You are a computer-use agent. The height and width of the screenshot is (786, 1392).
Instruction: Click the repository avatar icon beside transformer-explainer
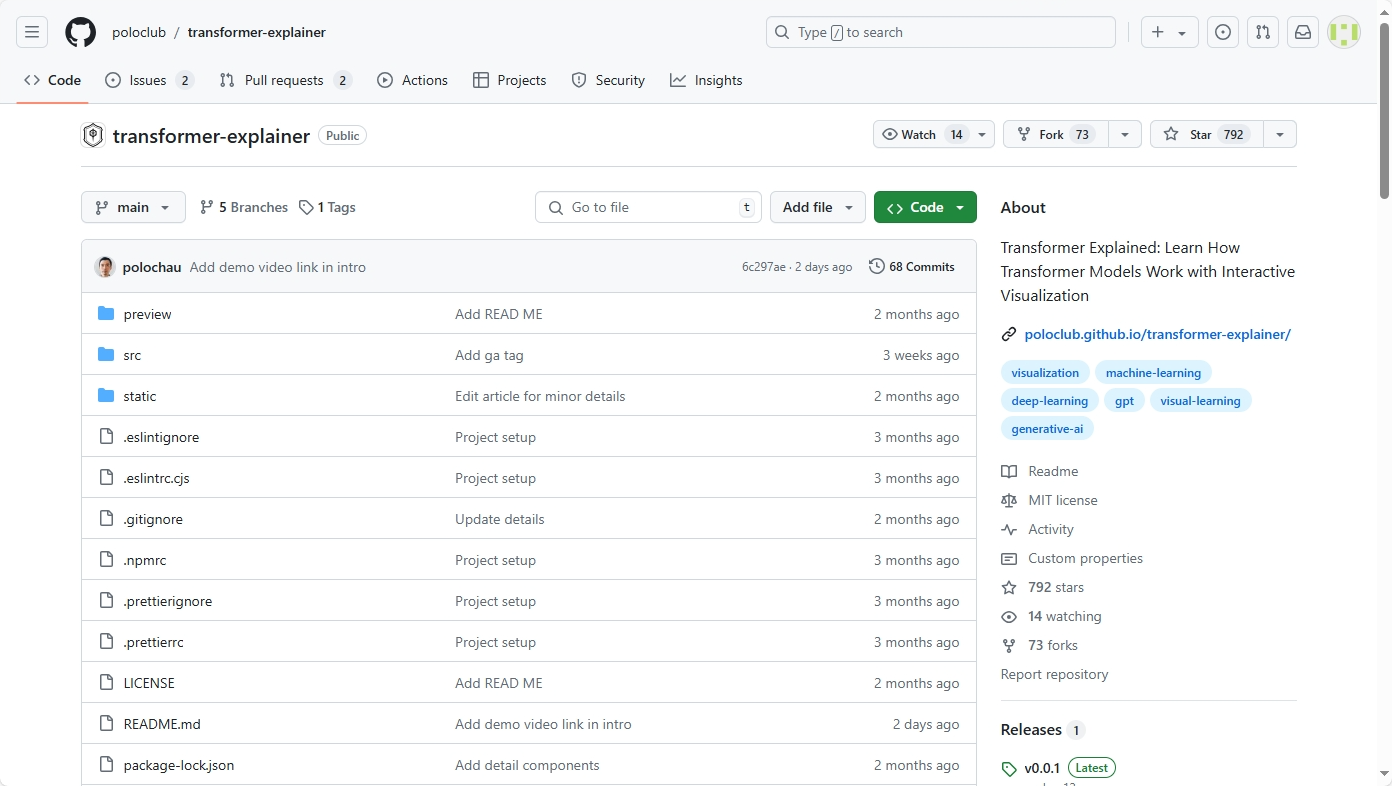click(x=93, y=135)
